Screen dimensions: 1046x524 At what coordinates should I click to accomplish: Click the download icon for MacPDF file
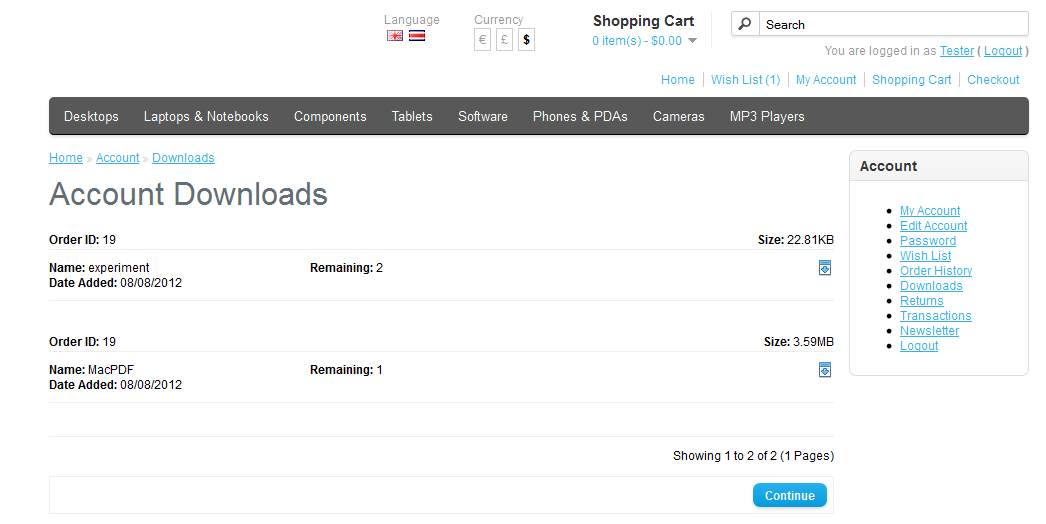pos(825,370)
